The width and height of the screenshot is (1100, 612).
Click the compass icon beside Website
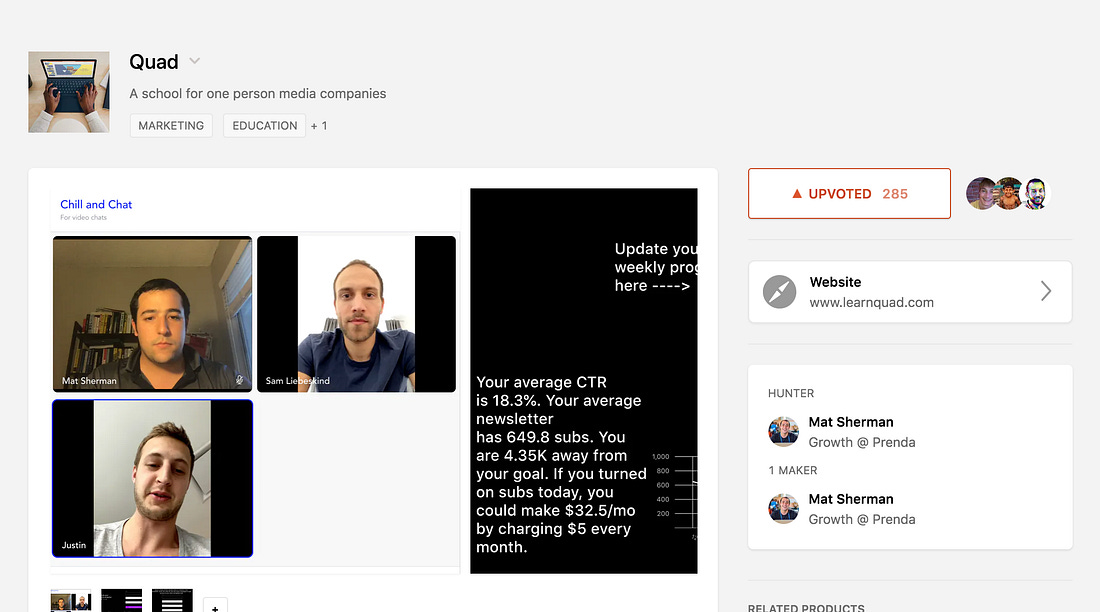pyautogui.click(x=779, y=292)
